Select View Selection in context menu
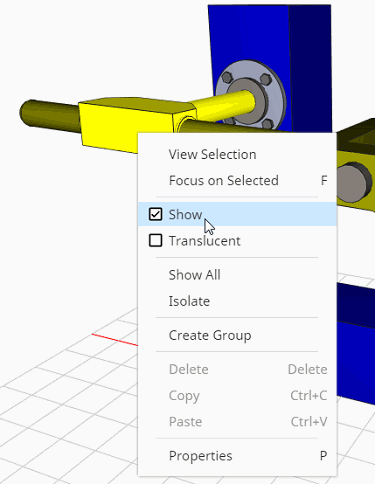 coord(237,154)
